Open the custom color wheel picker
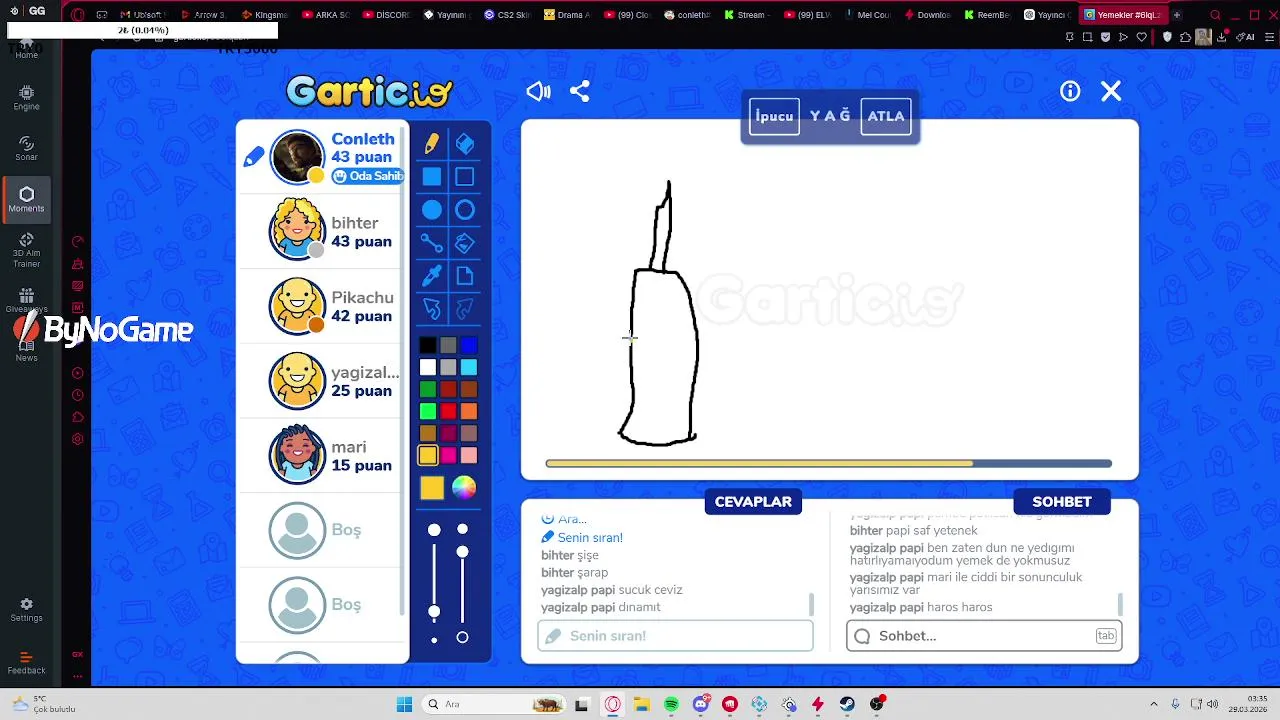The height and width of the screenshot is (720, 1280). [x=463, y=487]
